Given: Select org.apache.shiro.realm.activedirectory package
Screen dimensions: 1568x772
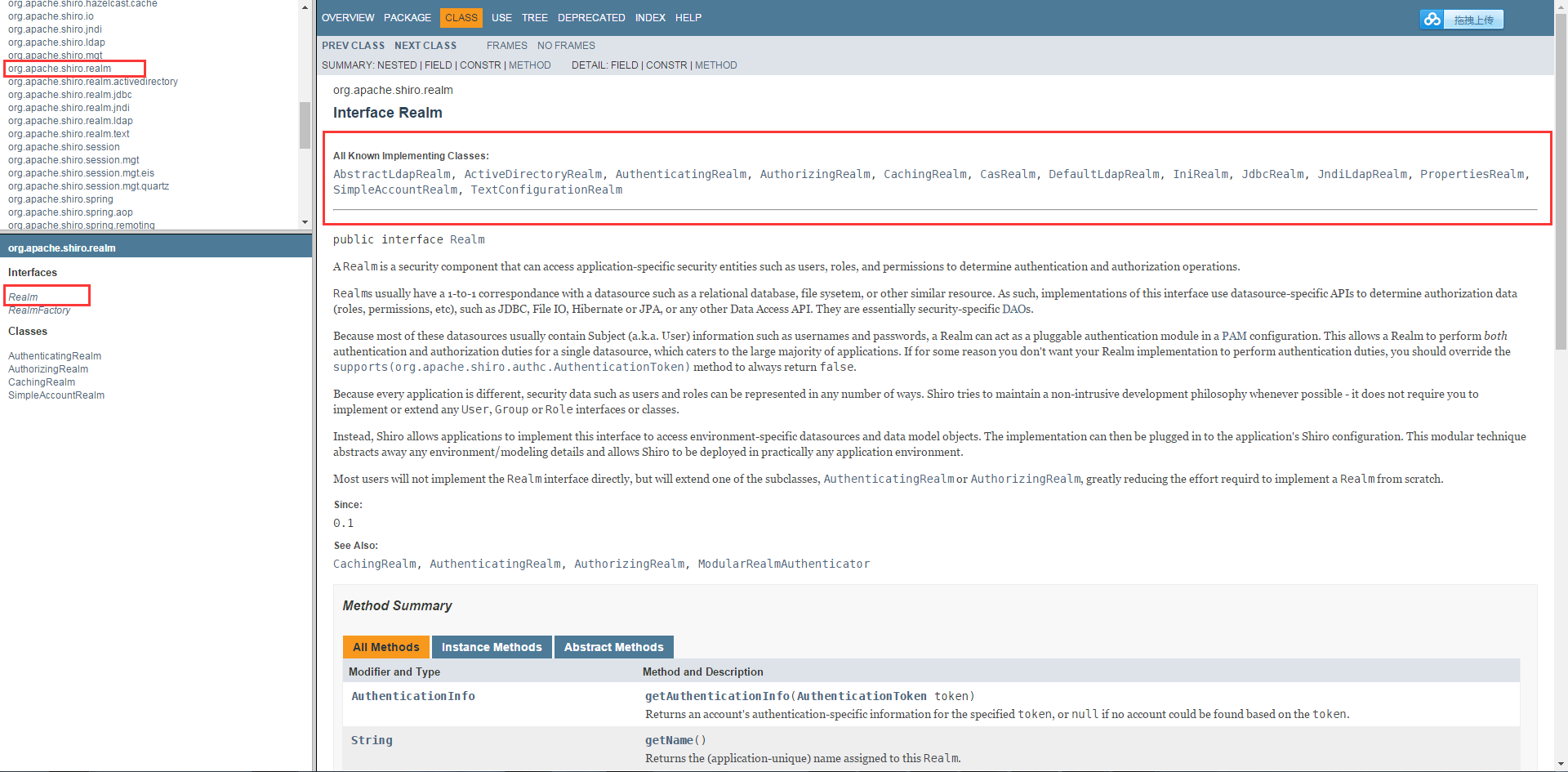Looking at the screenshot, I should [93, 82].
